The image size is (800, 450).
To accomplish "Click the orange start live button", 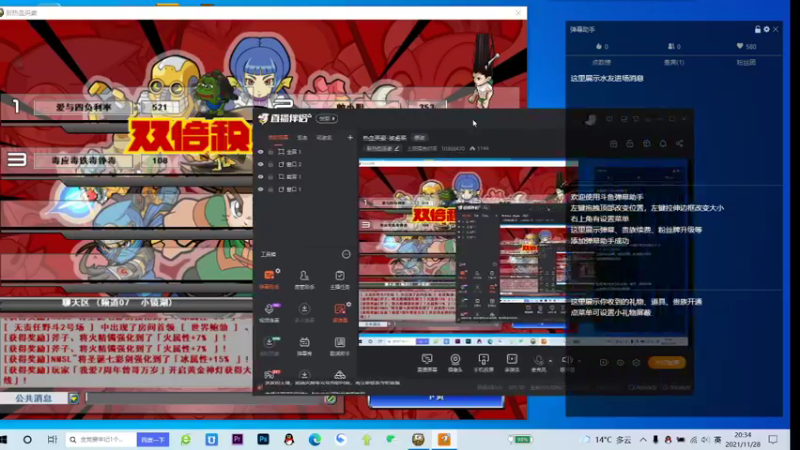I will pos(667,362).
